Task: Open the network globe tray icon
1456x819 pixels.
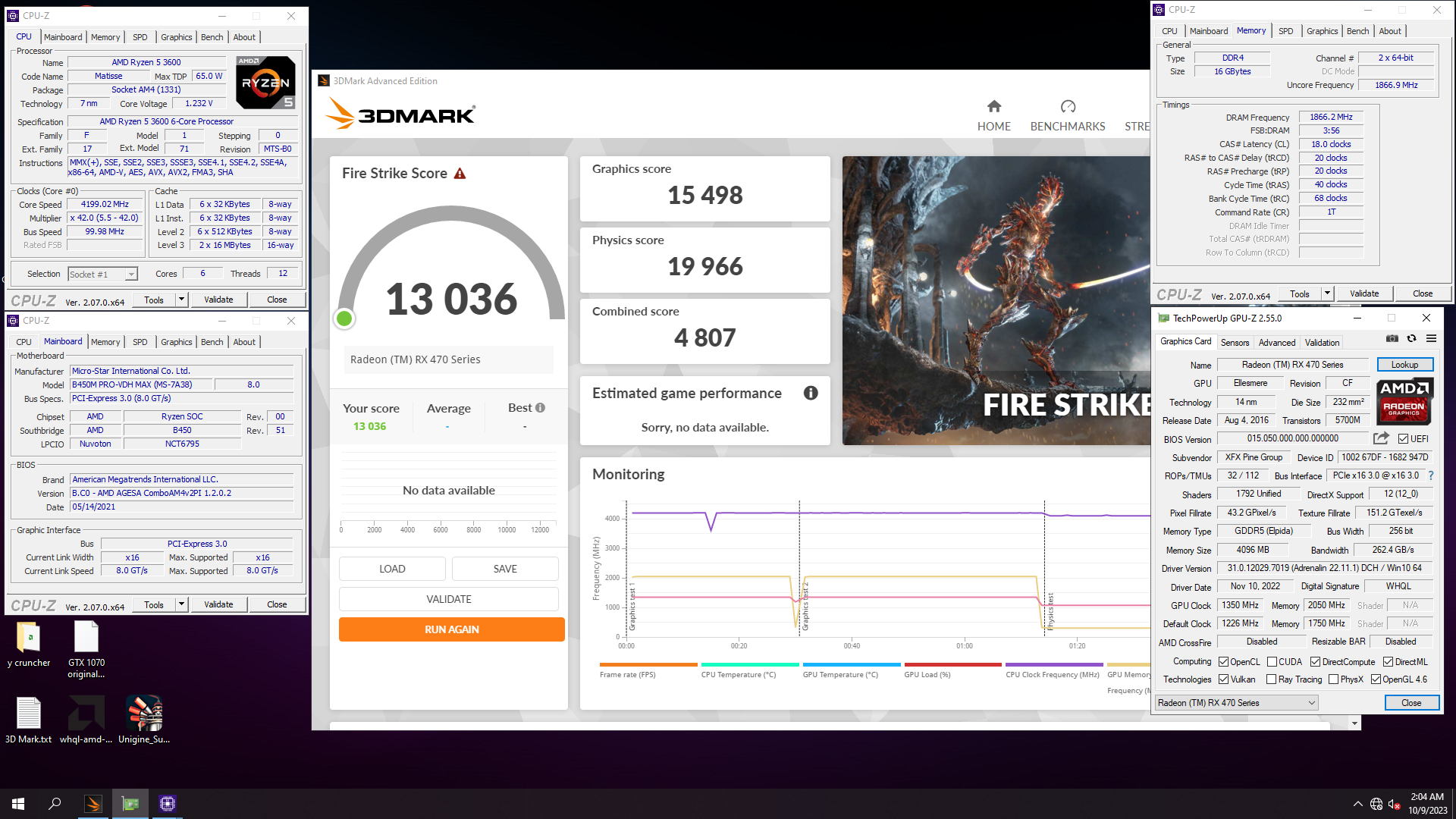Action: pos(1376,804)
